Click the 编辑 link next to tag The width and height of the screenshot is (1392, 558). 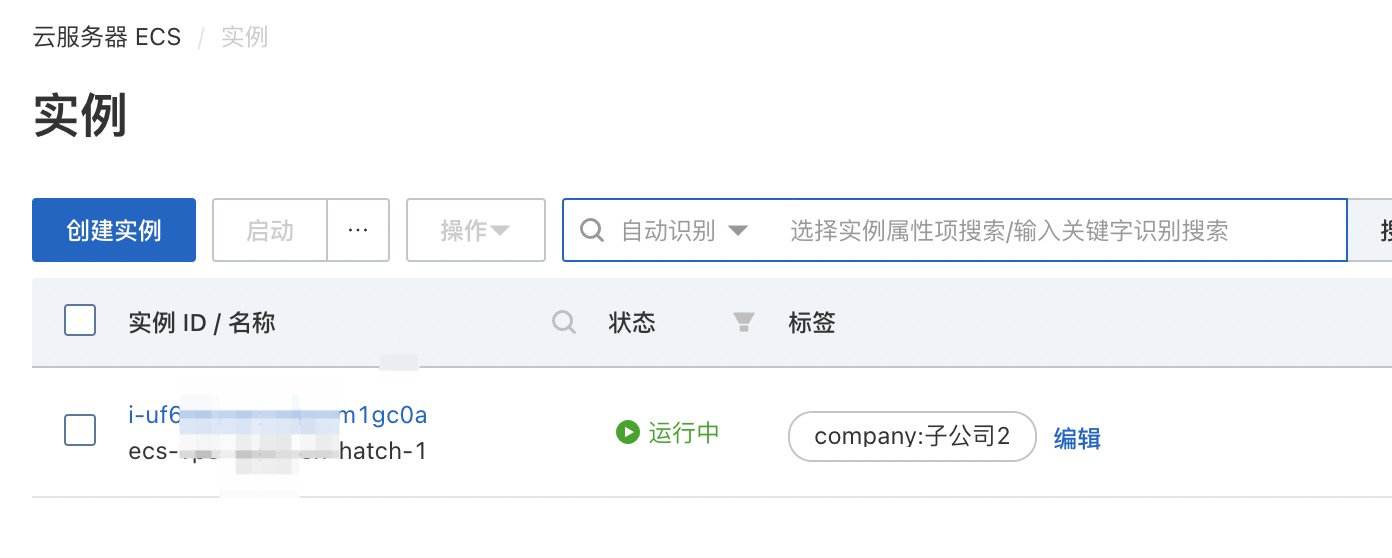(1077, 438)
